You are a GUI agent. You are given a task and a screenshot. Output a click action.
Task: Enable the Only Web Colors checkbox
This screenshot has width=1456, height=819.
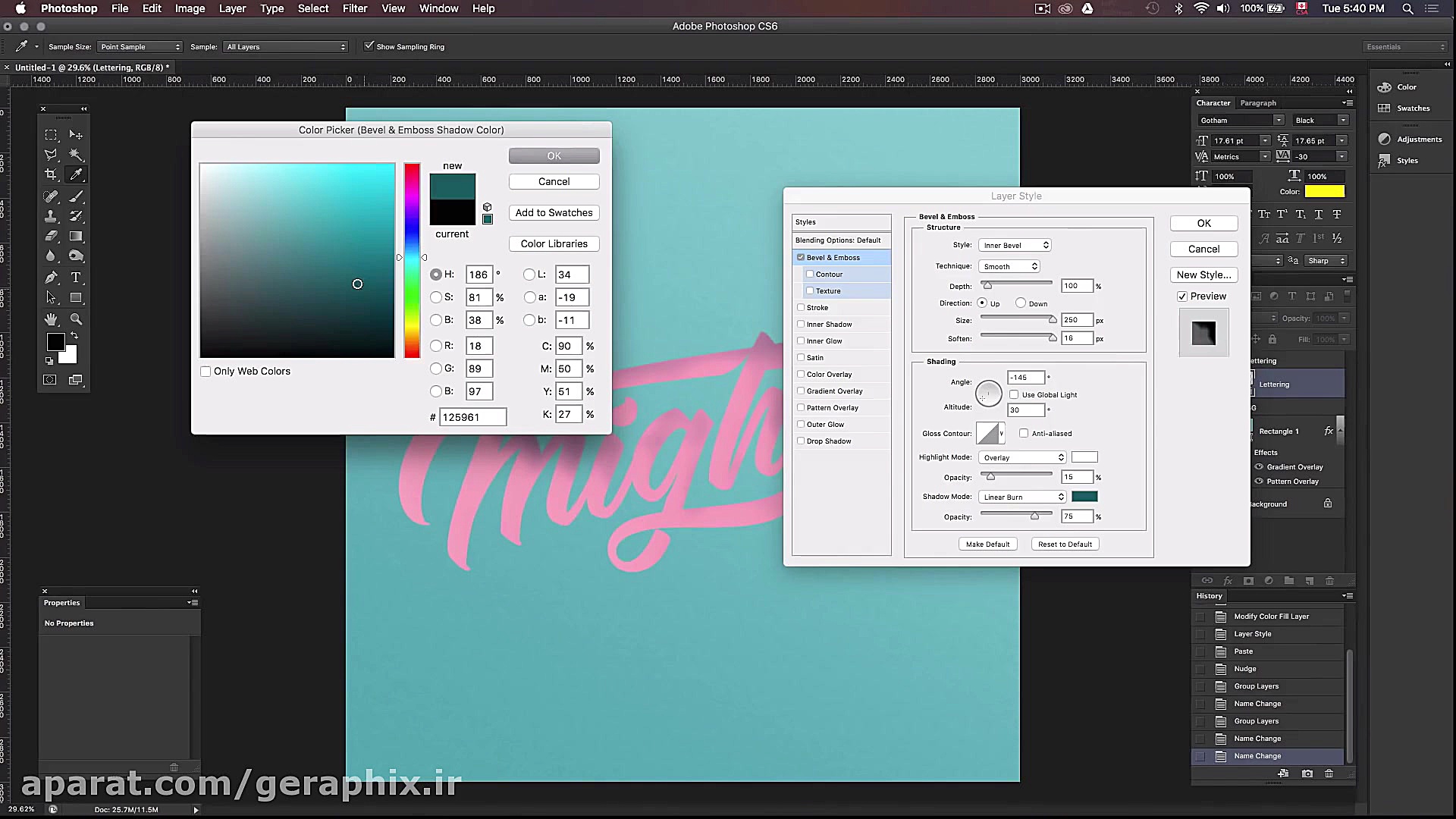pyautogui.click(x=206, y=372)
